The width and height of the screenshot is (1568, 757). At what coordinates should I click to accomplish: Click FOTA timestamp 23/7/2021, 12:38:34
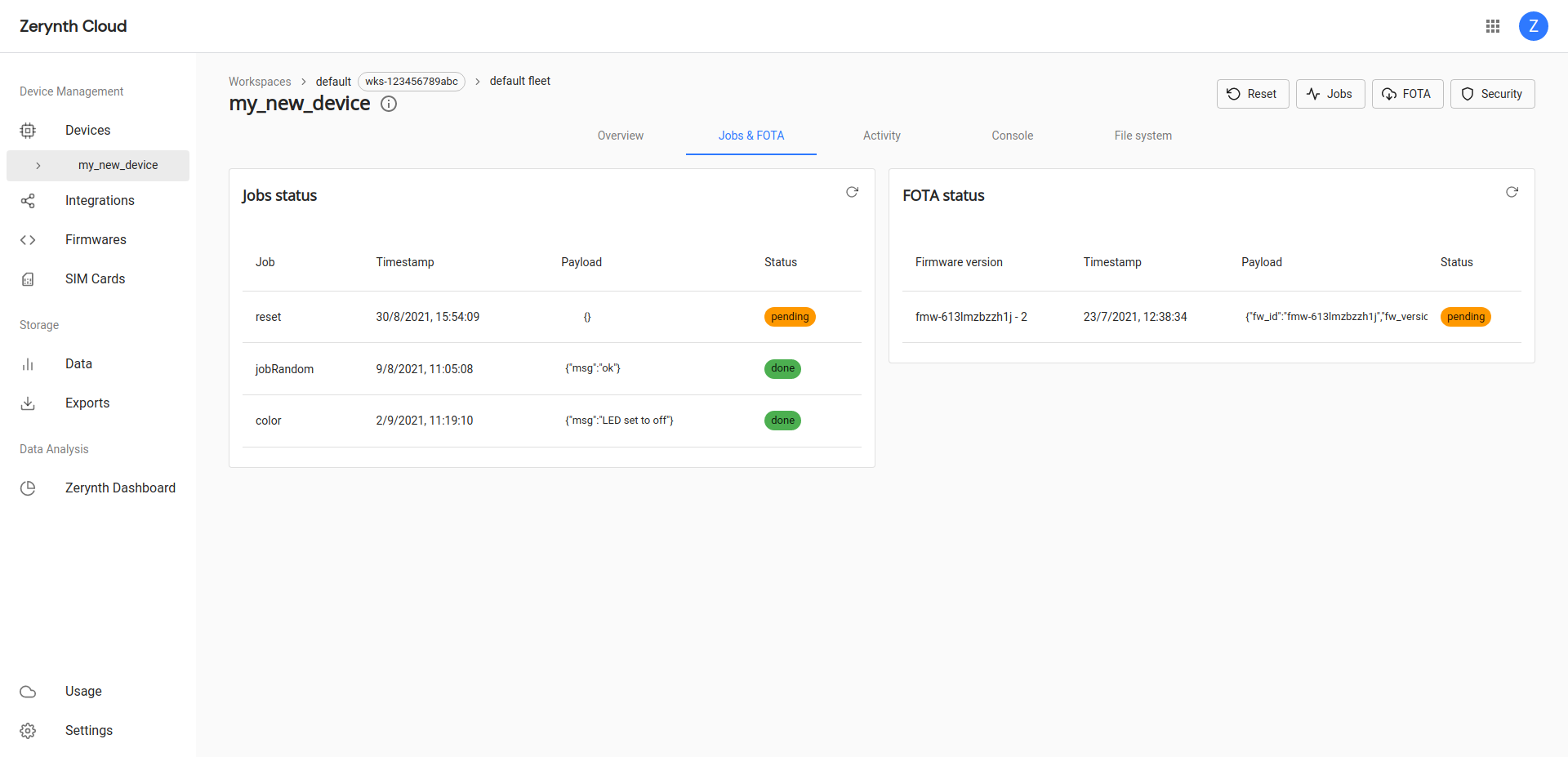point(1135,317)
